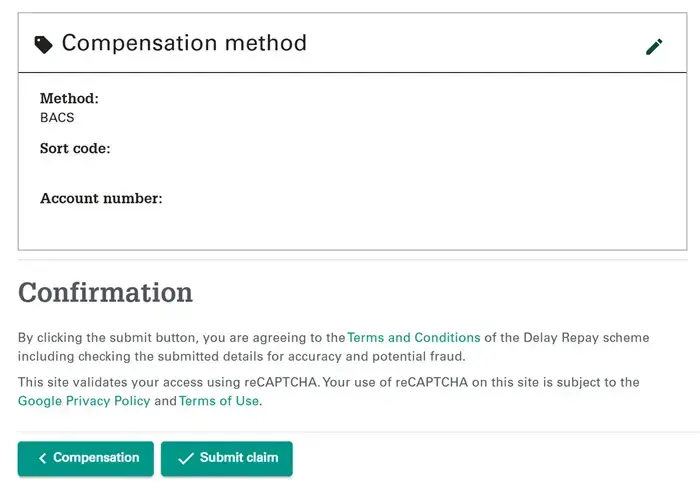
Task: Click the reCAPTCHA validation notice text
Action: coord(329,392)
